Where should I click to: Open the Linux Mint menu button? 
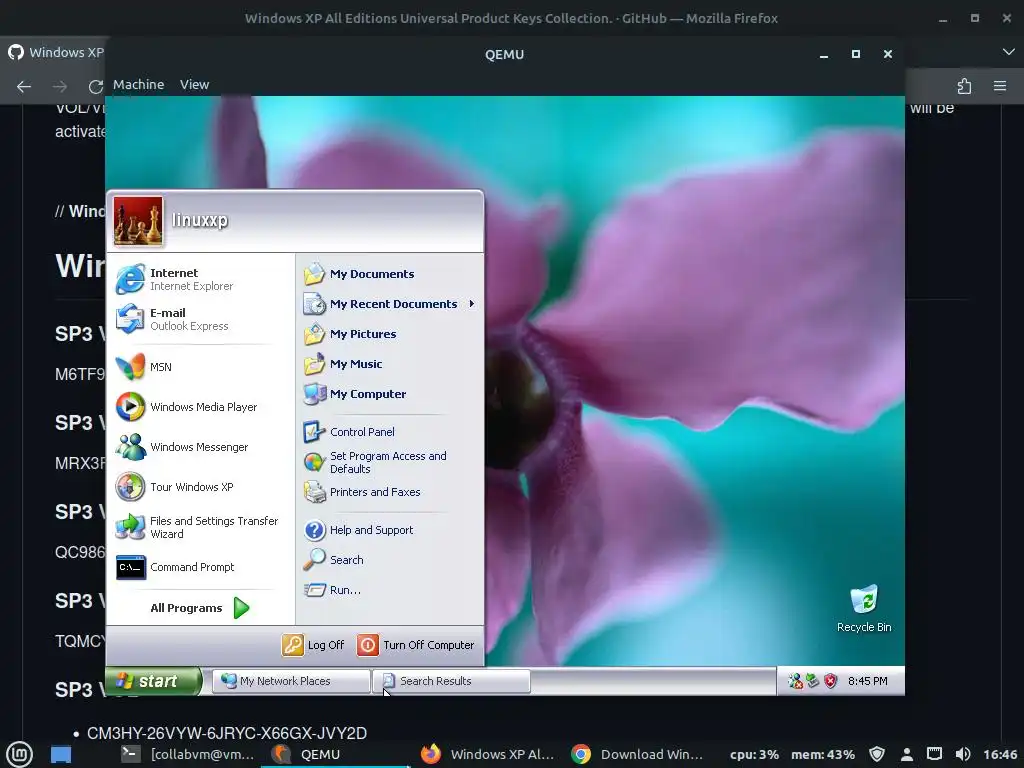click(x=20, y=754)
